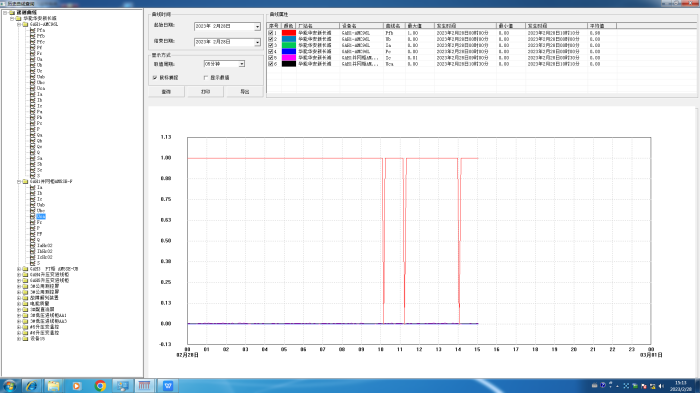Enable the 显示数值 checkbox
700x393 pixels.
click(206, 78)
